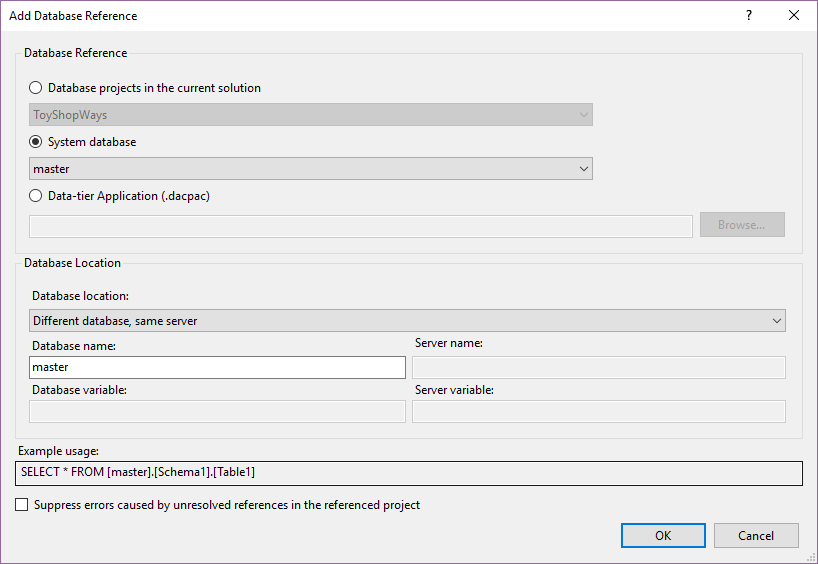This screenshot has width=818, height=564.
Task: Click the Server variable input field
Action: coord(598,411)
